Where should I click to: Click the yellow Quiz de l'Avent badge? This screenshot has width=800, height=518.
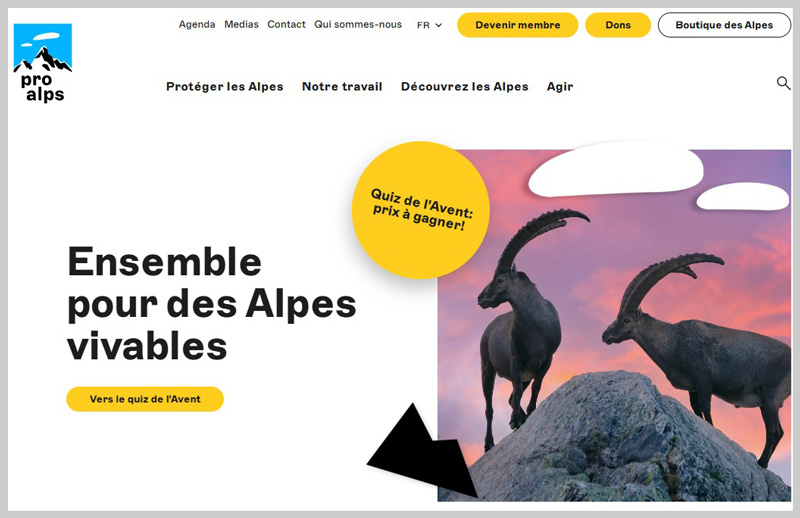click(421, 210)
